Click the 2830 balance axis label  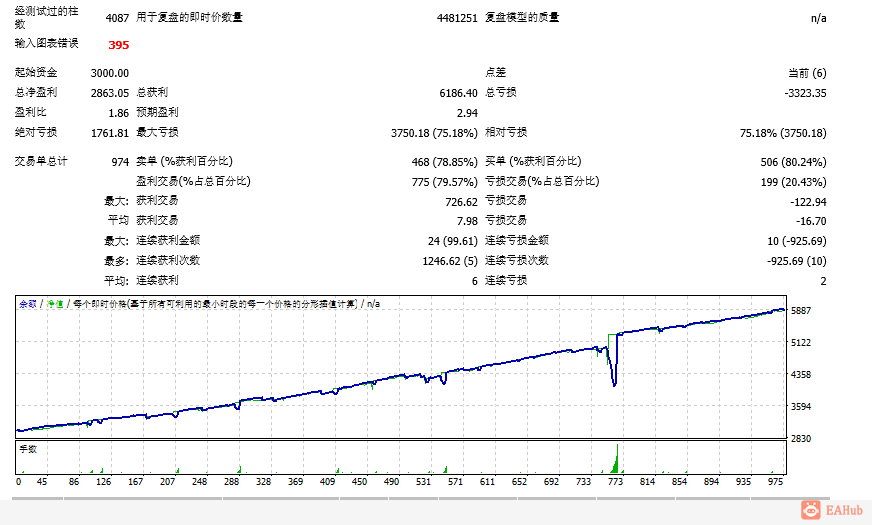coord(801,439)
